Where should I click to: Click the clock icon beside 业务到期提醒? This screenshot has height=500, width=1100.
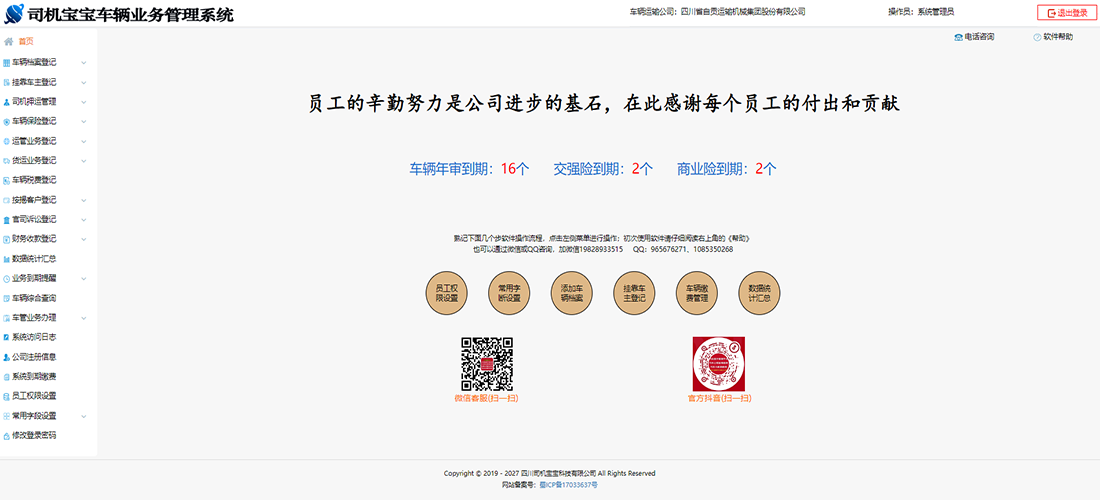point(6,278)
